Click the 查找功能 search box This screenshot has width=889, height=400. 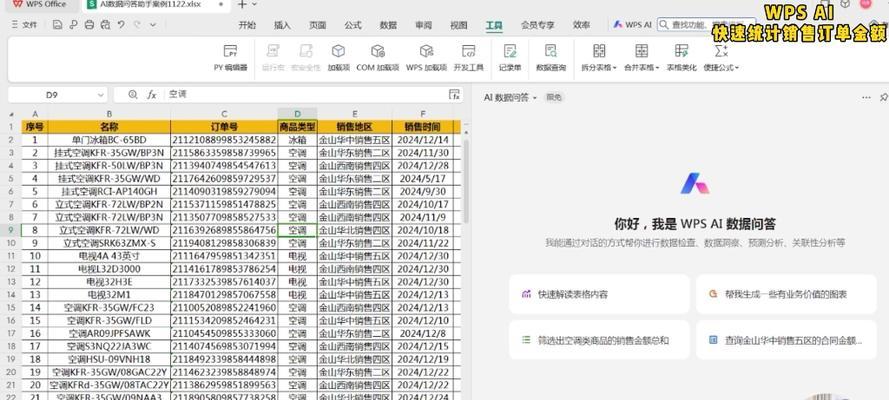tap(706, 25)
